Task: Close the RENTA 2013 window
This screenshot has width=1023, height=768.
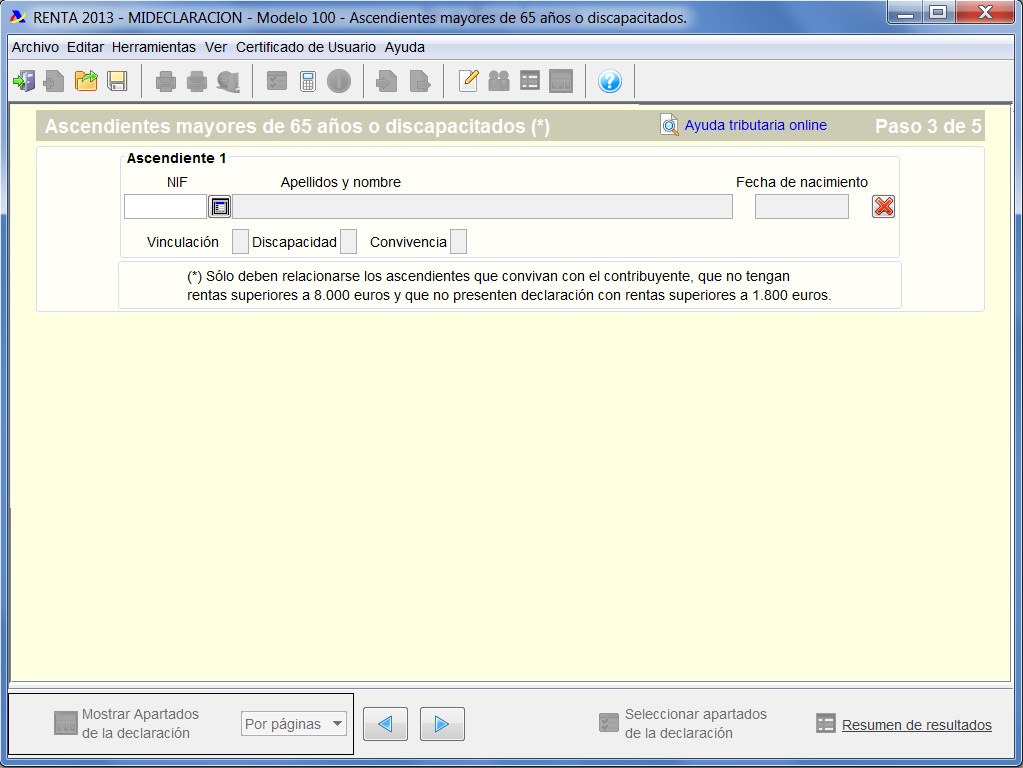Action: click(986, 12)
